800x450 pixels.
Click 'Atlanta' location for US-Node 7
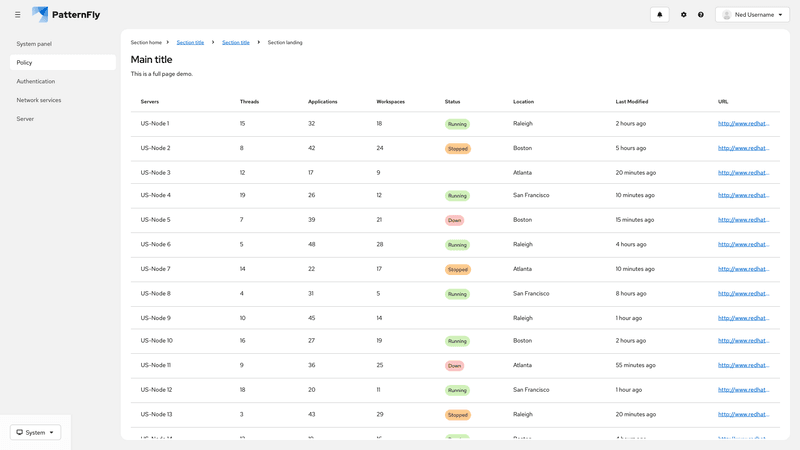pos(522,269)
